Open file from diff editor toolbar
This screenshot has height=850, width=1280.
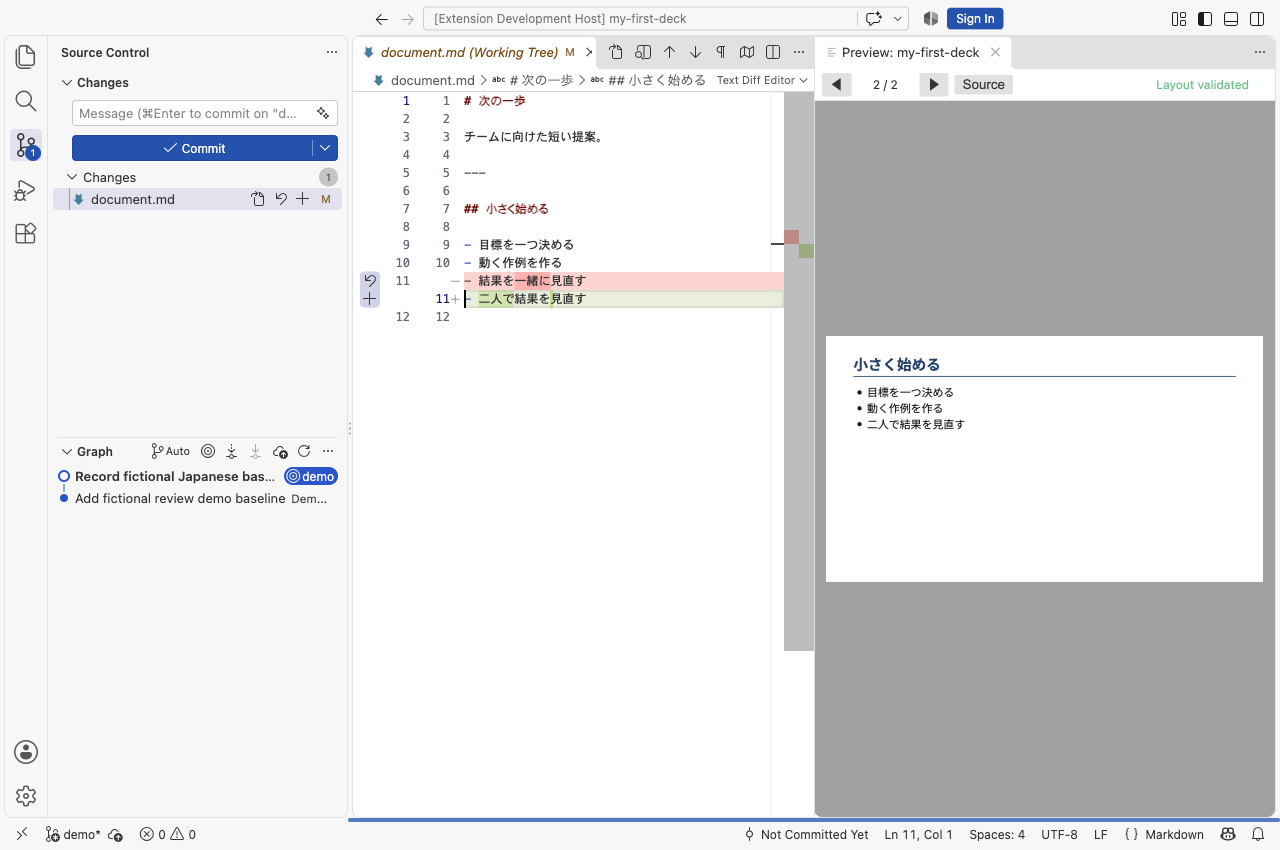tap(616, 52)
